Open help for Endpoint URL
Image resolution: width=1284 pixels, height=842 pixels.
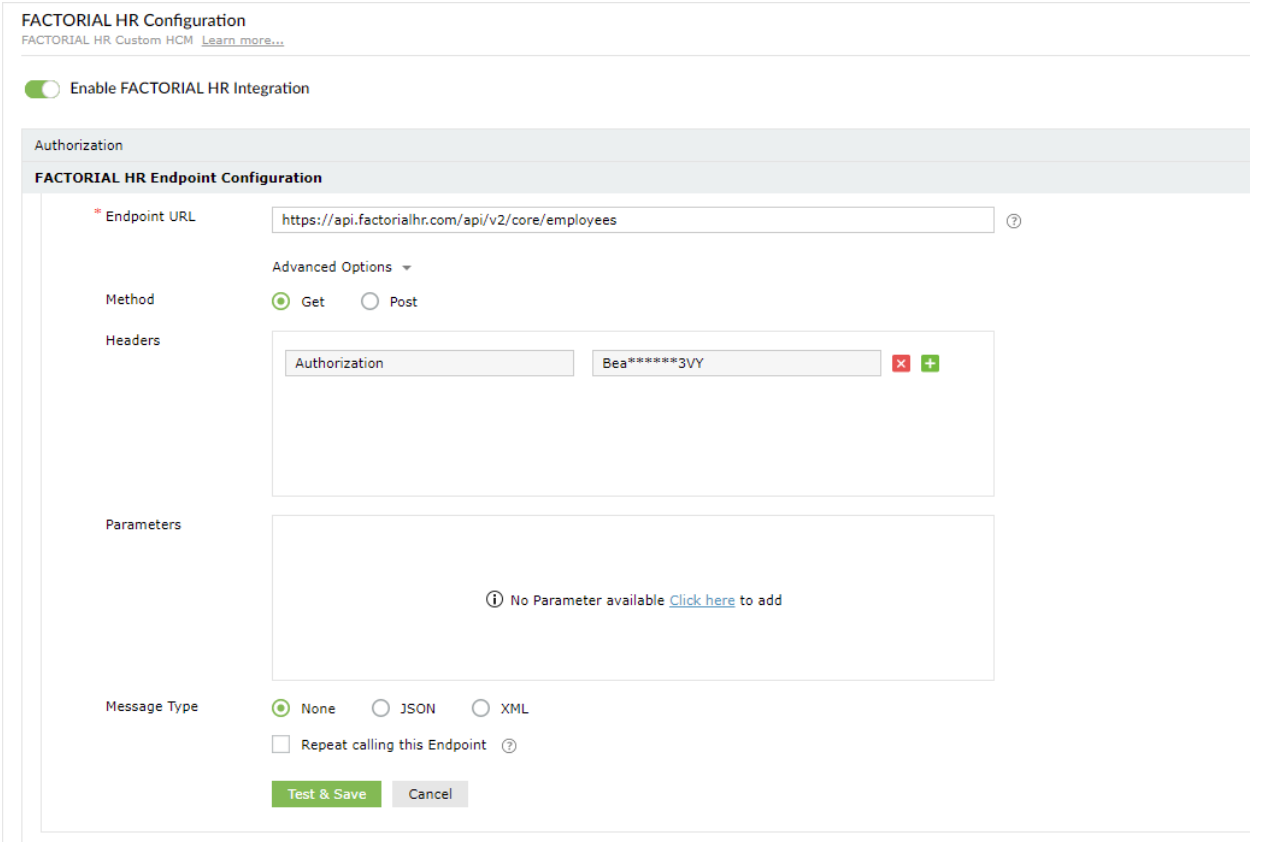[1013, 221]
